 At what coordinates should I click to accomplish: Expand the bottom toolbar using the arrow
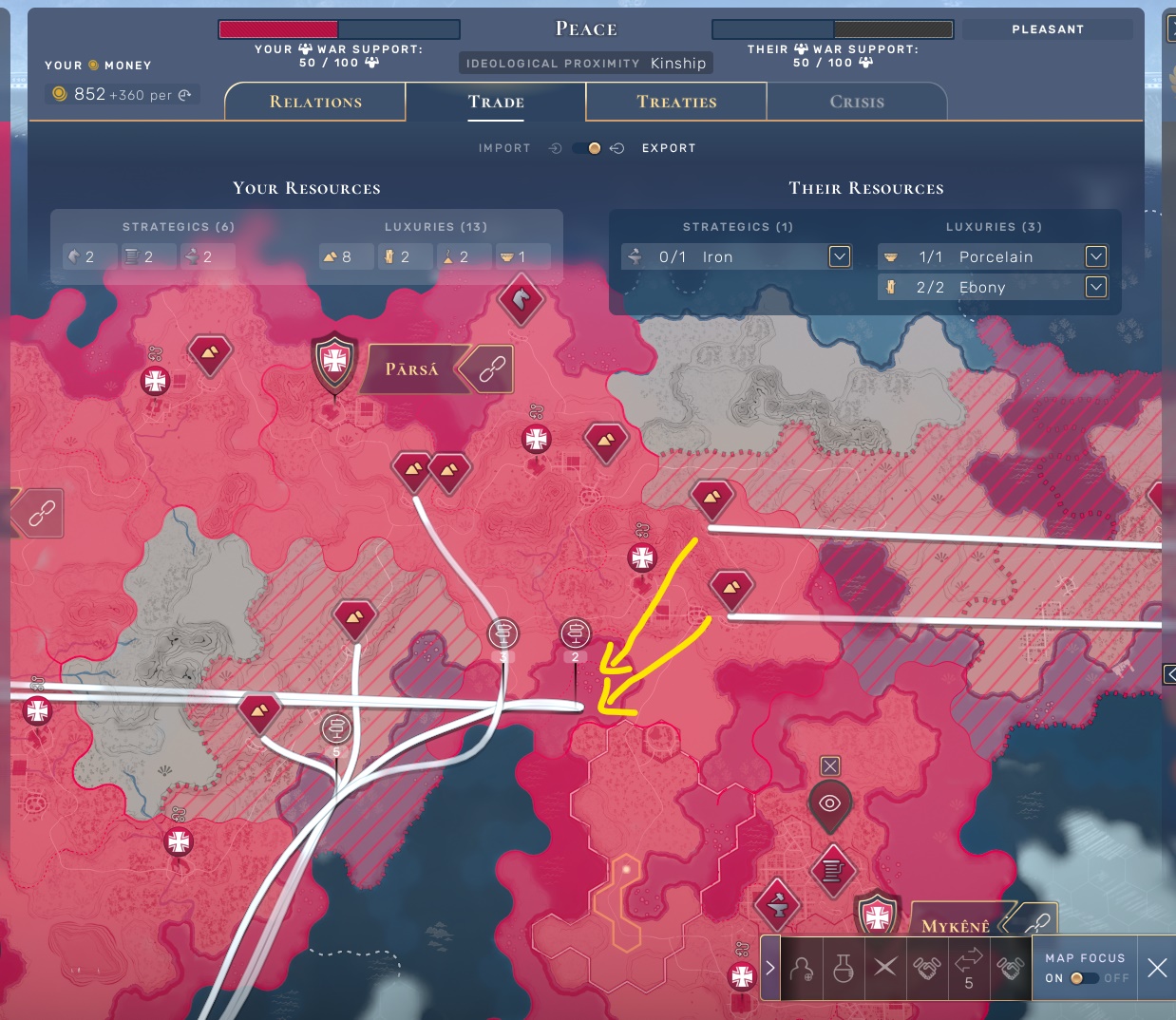pyautogui.click(x=770, y=968)
